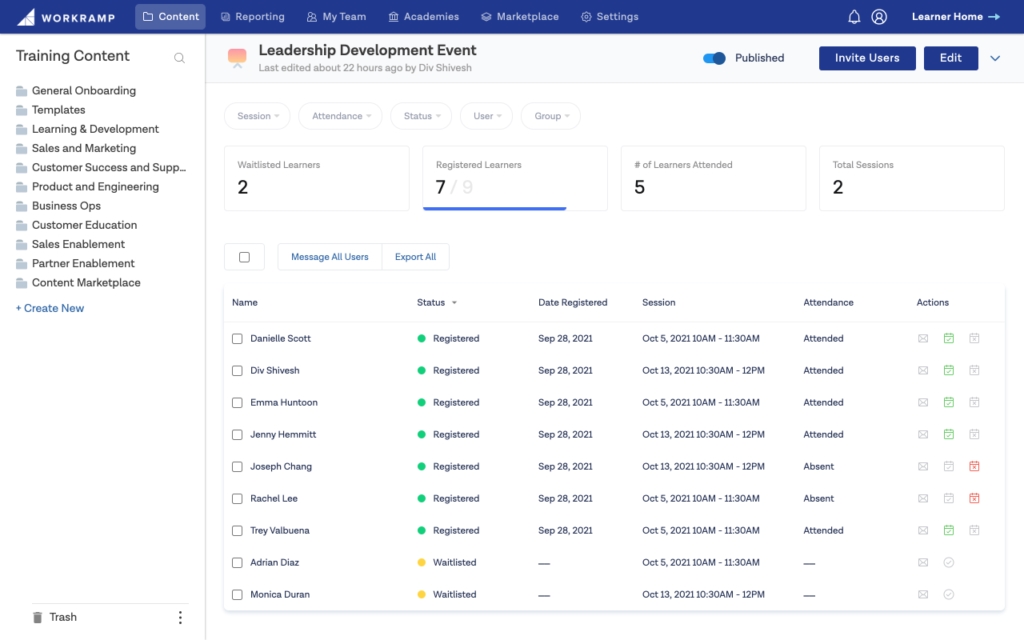Viewport: 1024px width, 640px height.
Task: Open Settings nav tab
Action: [x=610, y=17]
